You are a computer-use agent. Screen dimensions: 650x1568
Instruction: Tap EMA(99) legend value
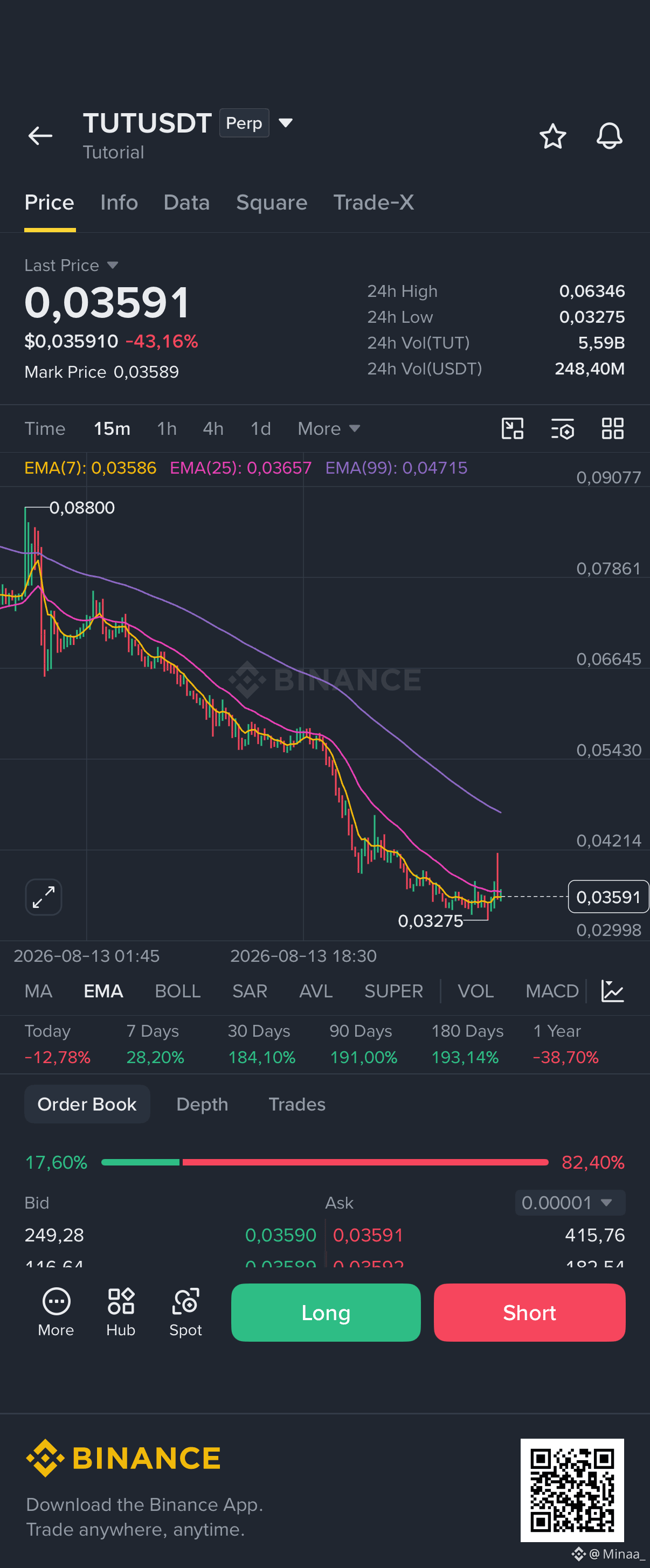click(396, 468)
